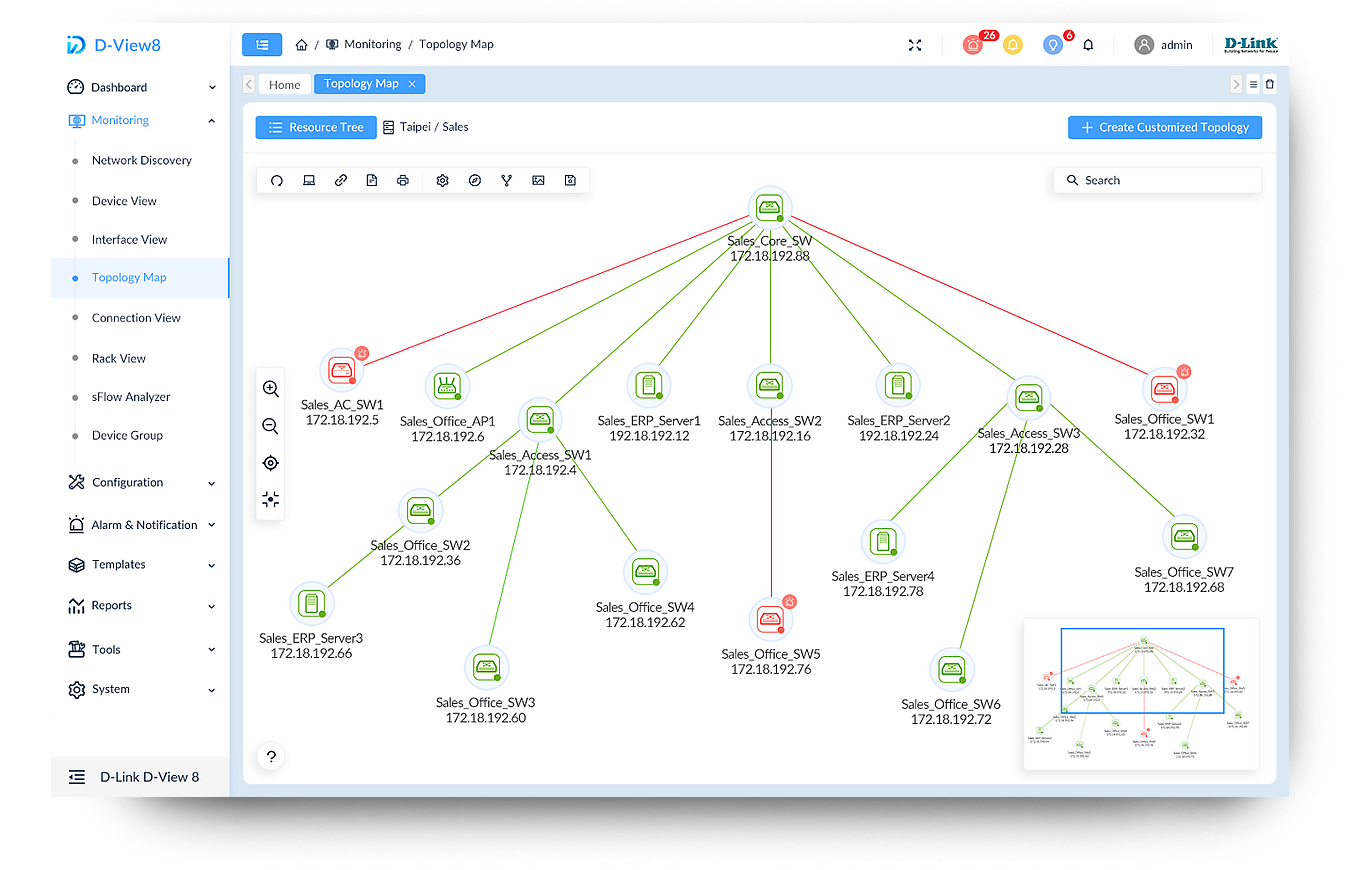Click the Create Customized Topology button

pos(1164,127)
